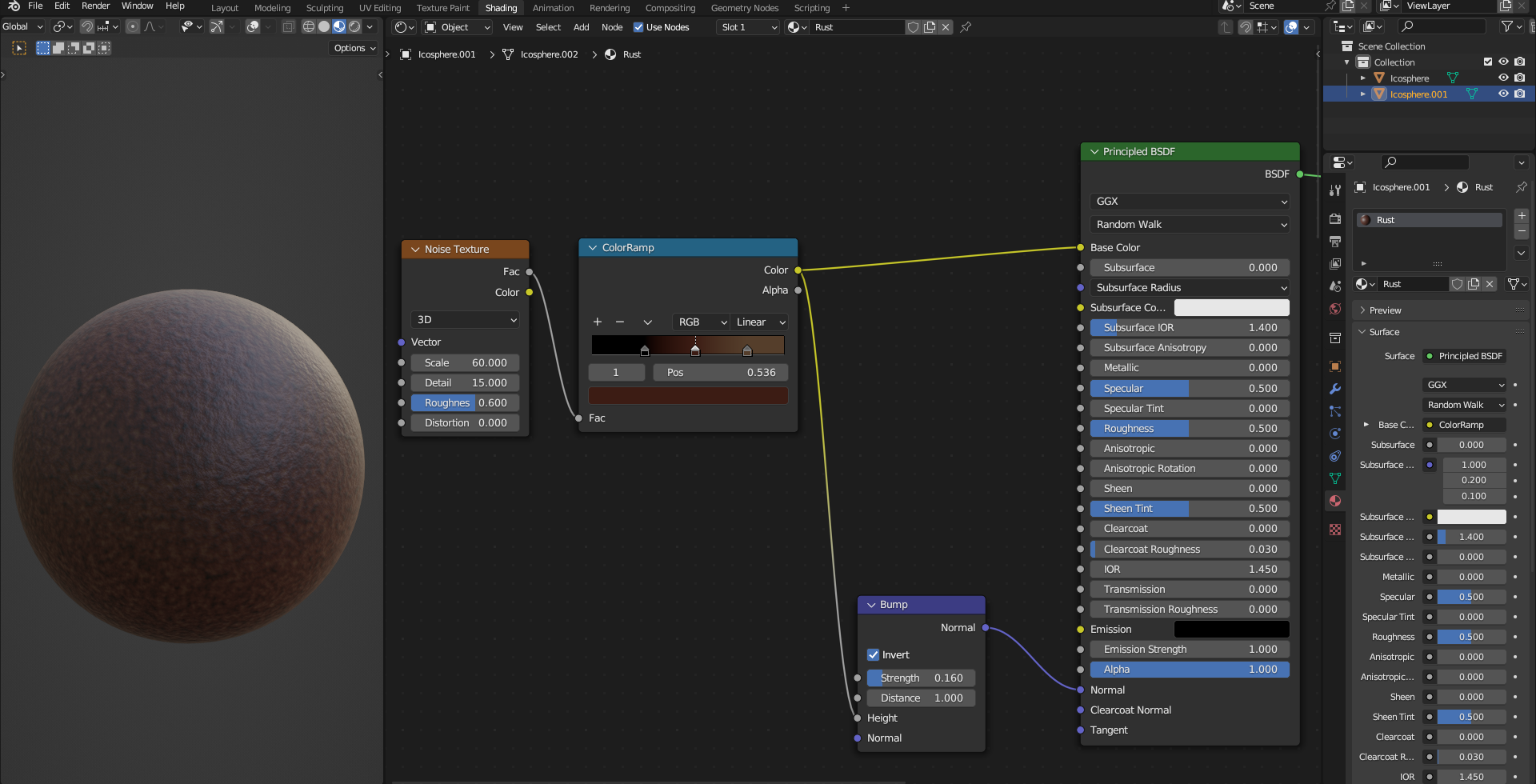Viewport: 1536px width, 784px height.
Task: Click the ColorRamp stop color swatch
Action: tap(688, 395)
